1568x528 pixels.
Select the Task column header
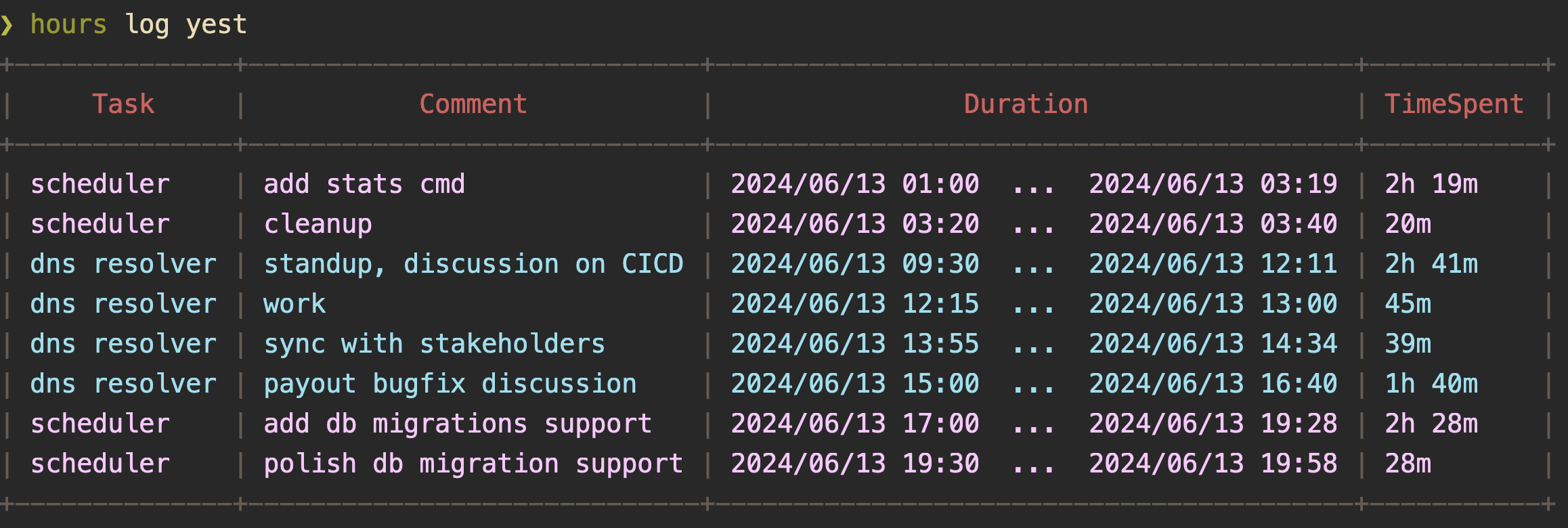(123, 104)
